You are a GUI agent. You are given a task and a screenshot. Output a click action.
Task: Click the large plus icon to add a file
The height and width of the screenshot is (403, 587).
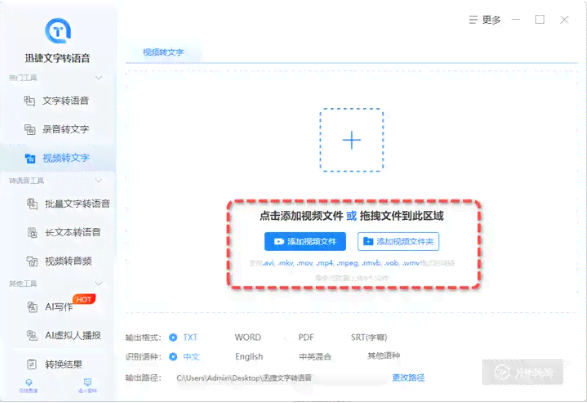tap(352, 140)
